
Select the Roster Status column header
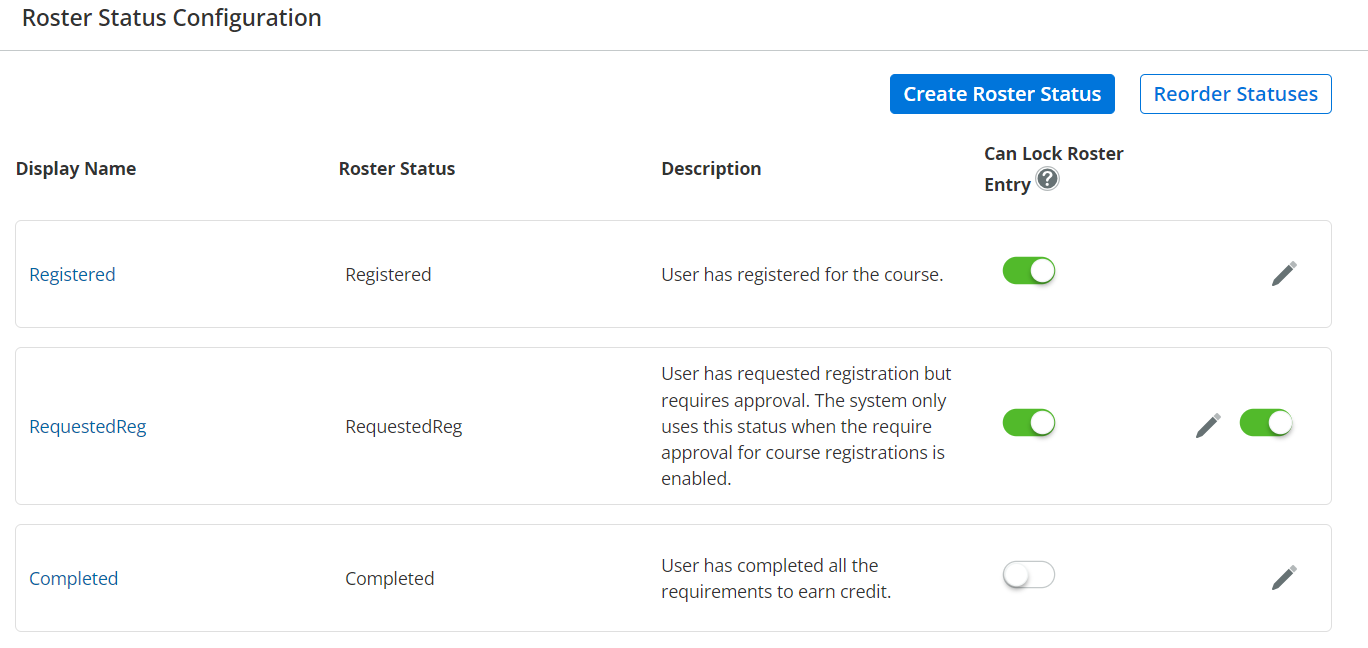(x=397, y=169)
